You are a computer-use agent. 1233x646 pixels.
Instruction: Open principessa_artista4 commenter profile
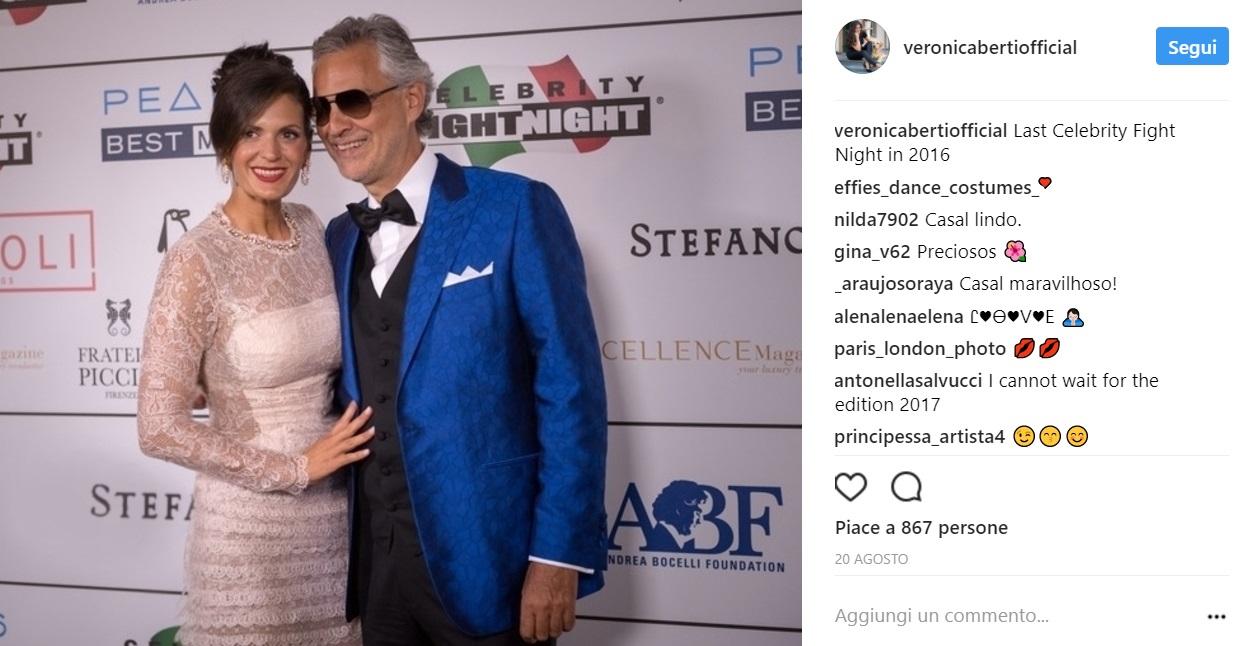pos(919,437)
